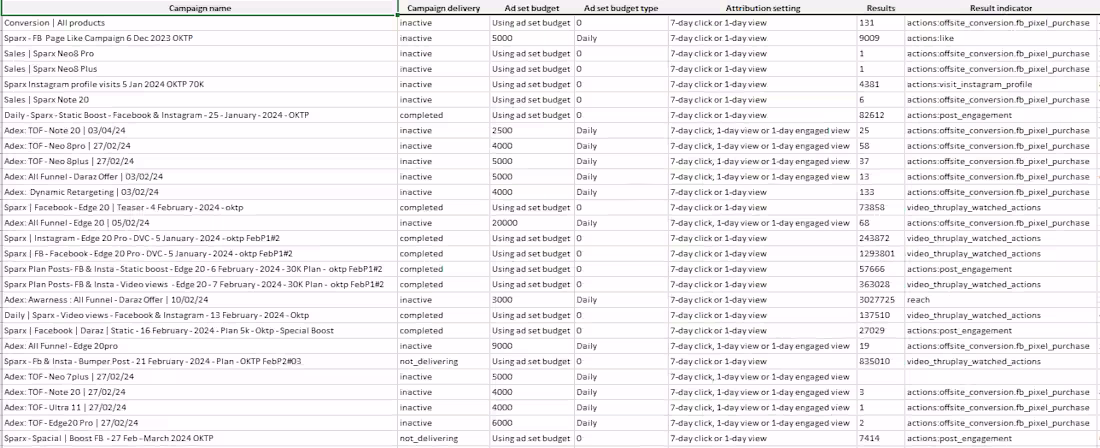
Task: Select the Results value 131
Action: pos(880,23)
